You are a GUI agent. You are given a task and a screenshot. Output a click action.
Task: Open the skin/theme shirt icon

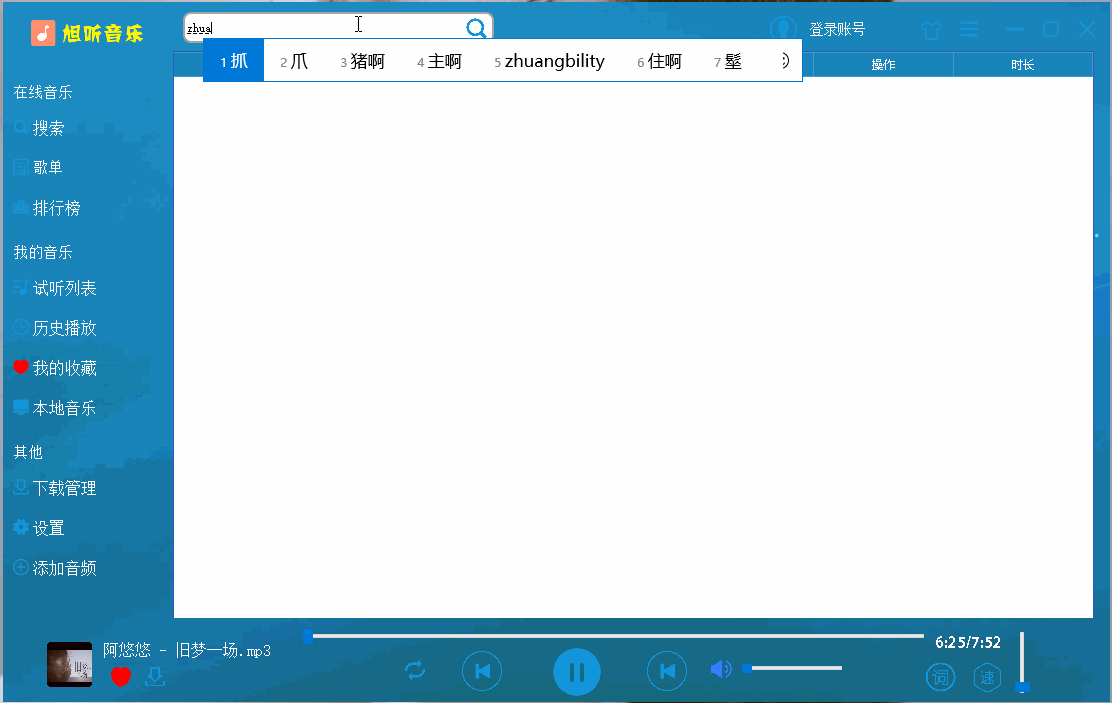[x=931, y=29]
